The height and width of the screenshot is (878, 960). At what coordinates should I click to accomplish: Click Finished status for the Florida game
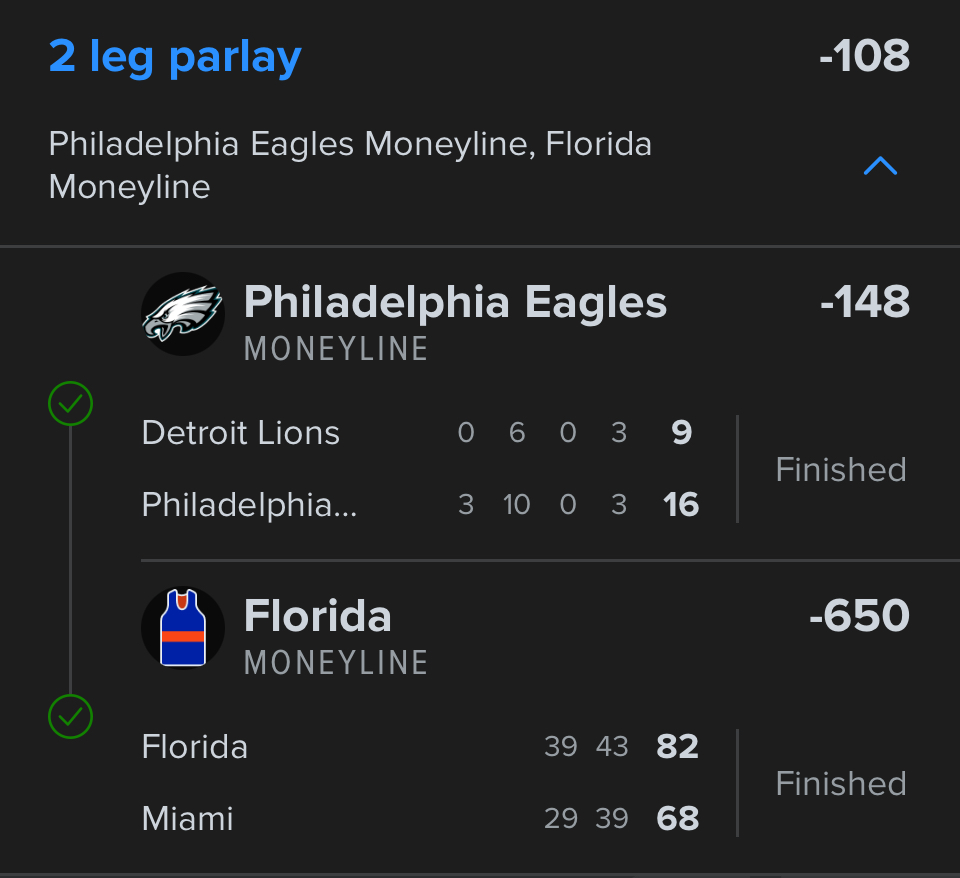[841, 783]
